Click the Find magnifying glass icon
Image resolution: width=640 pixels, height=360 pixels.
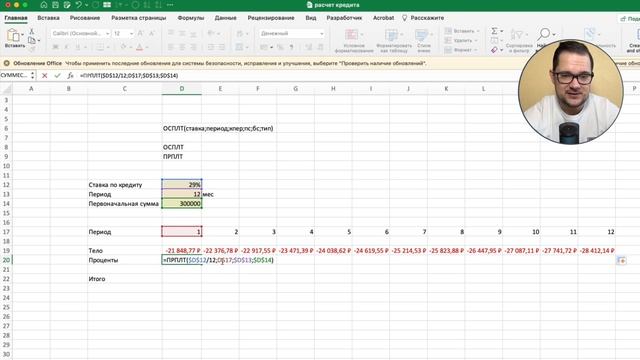click(544, 35)
